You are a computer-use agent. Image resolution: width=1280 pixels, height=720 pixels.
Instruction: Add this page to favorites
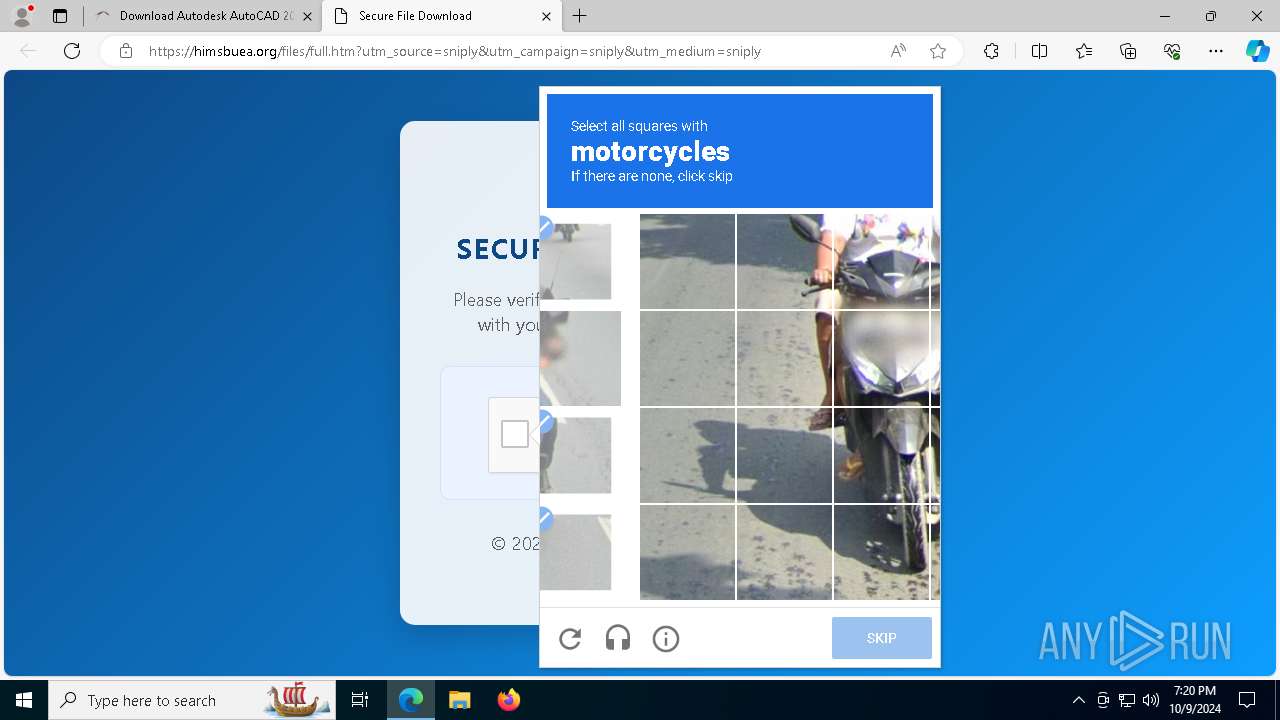(938, 51)
